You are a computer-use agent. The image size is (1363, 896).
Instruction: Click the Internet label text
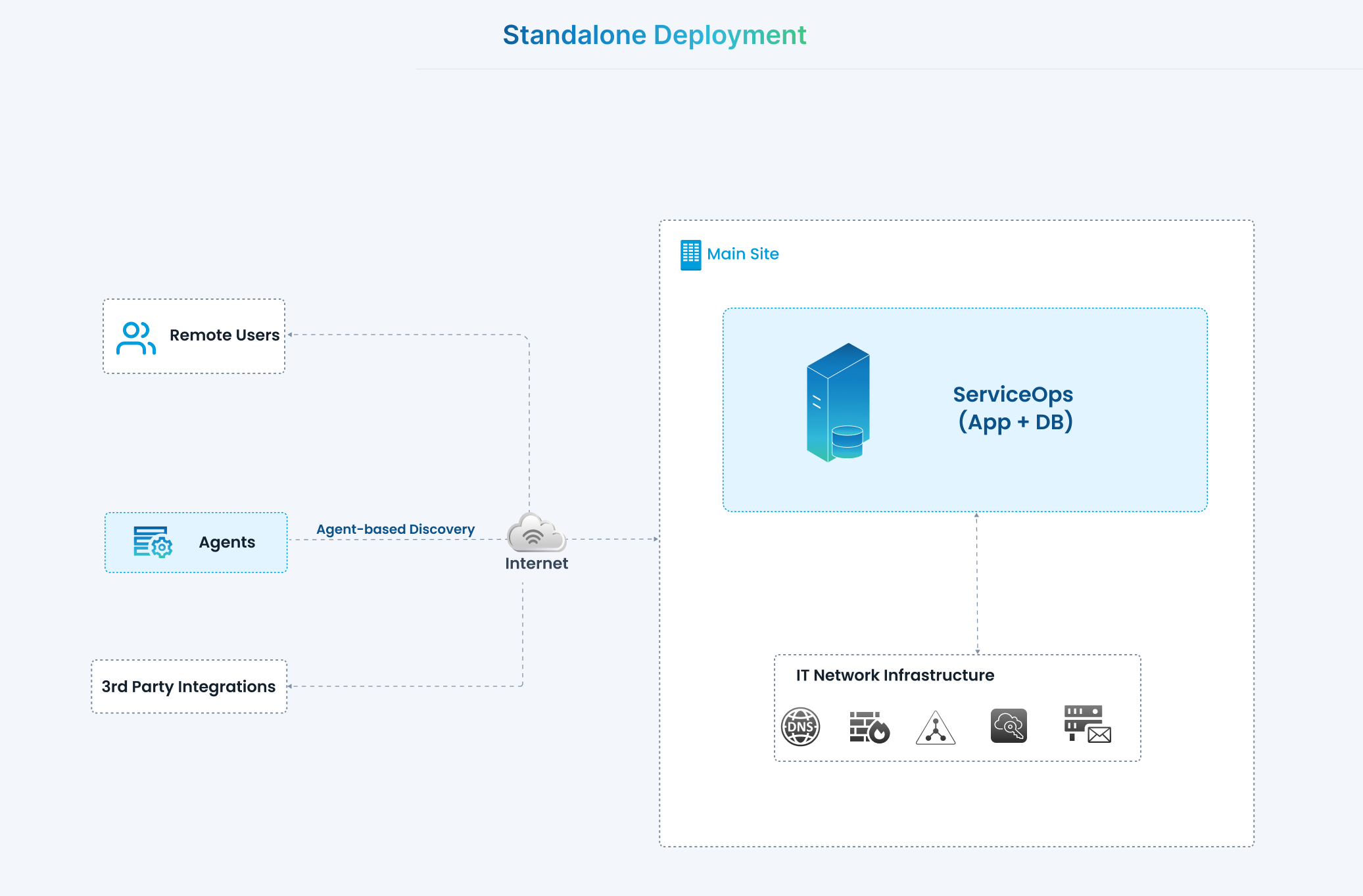(536, 563)
